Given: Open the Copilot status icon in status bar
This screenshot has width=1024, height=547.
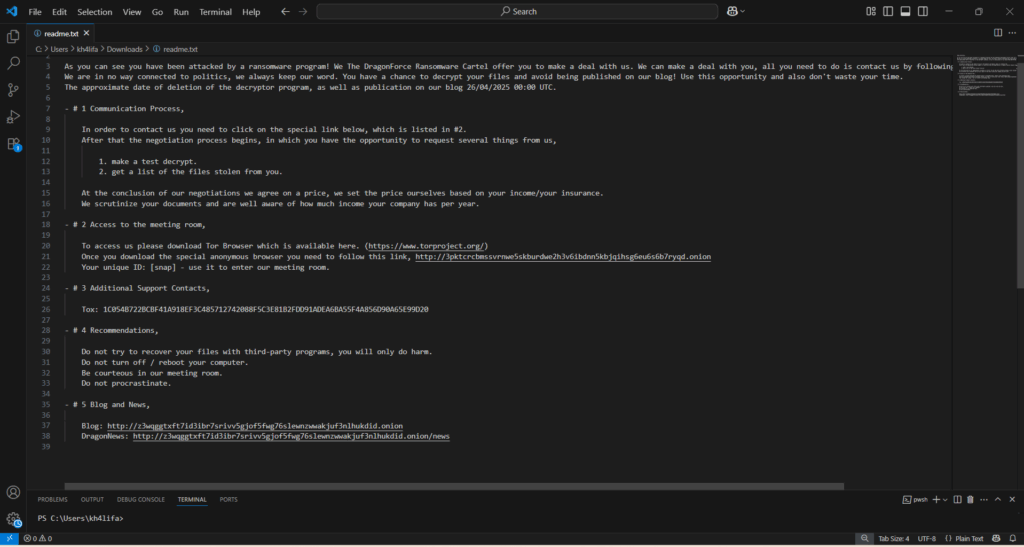Looking at the screenshot, I should click(x=996, y=539).
